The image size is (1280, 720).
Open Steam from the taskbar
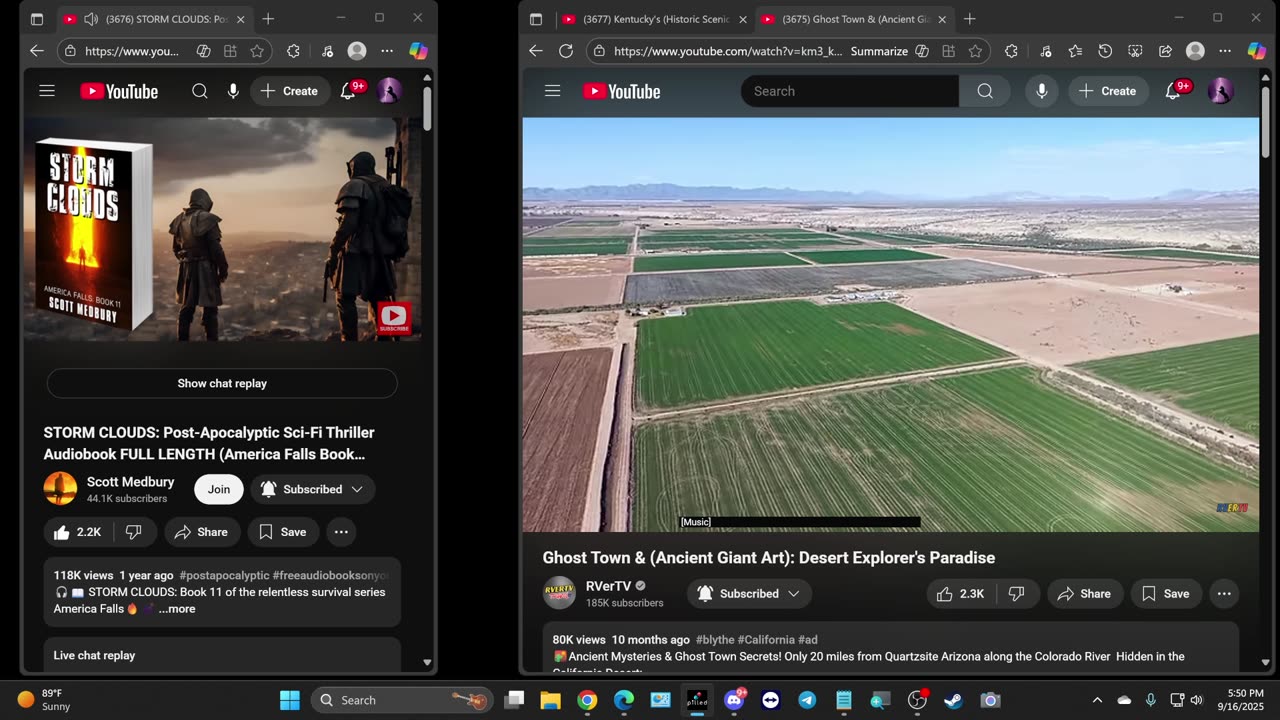point(953,700)
